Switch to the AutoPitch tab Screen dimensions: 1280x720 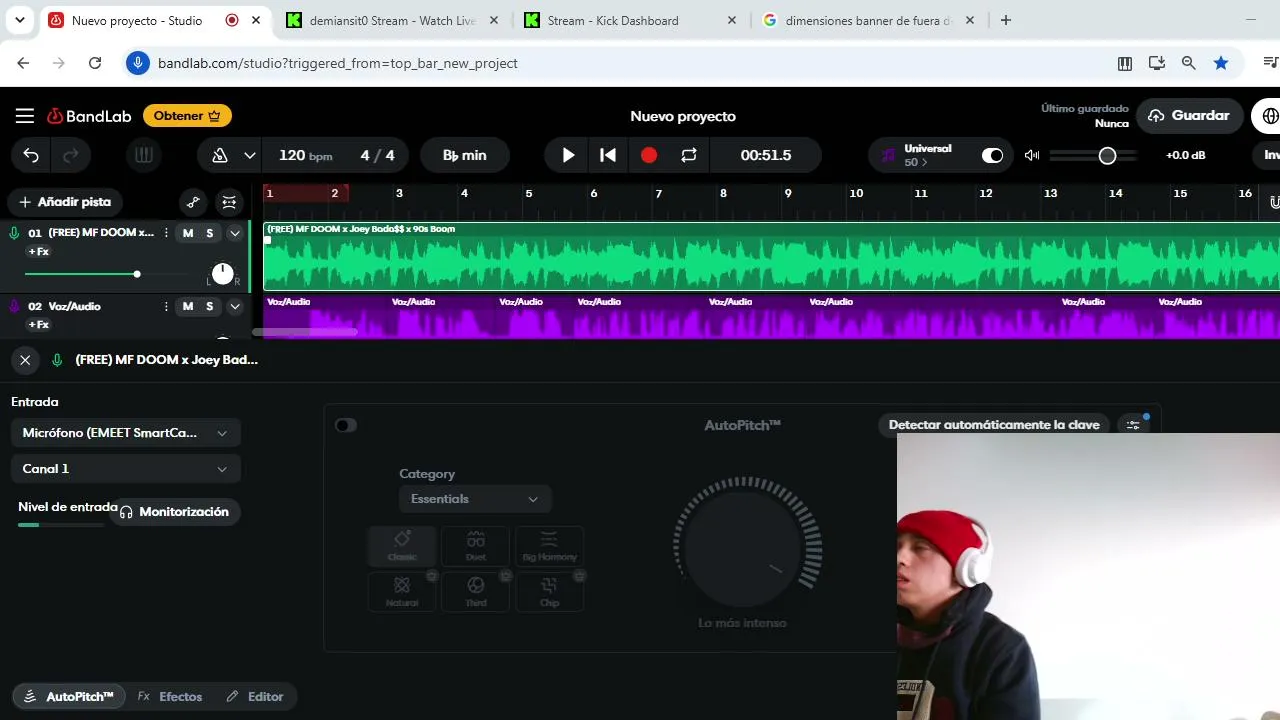(x=69, y=697)
